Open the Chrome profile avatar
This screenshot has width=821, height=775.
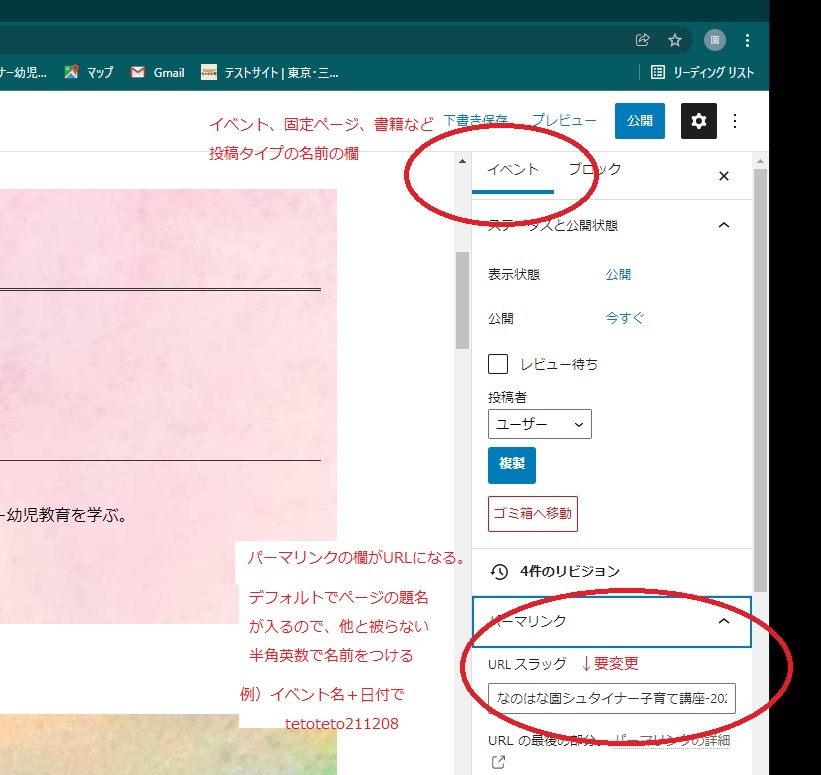coord(714,40)
